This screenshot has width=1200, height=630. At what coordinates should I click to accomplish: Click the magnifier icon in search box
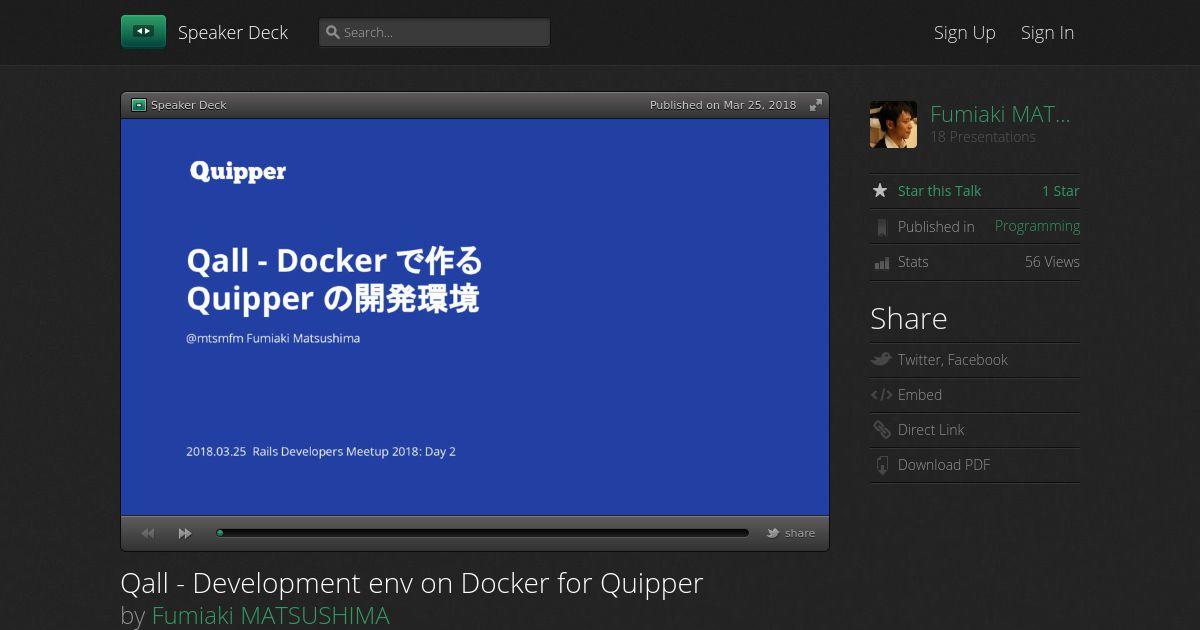pos(333,32)
